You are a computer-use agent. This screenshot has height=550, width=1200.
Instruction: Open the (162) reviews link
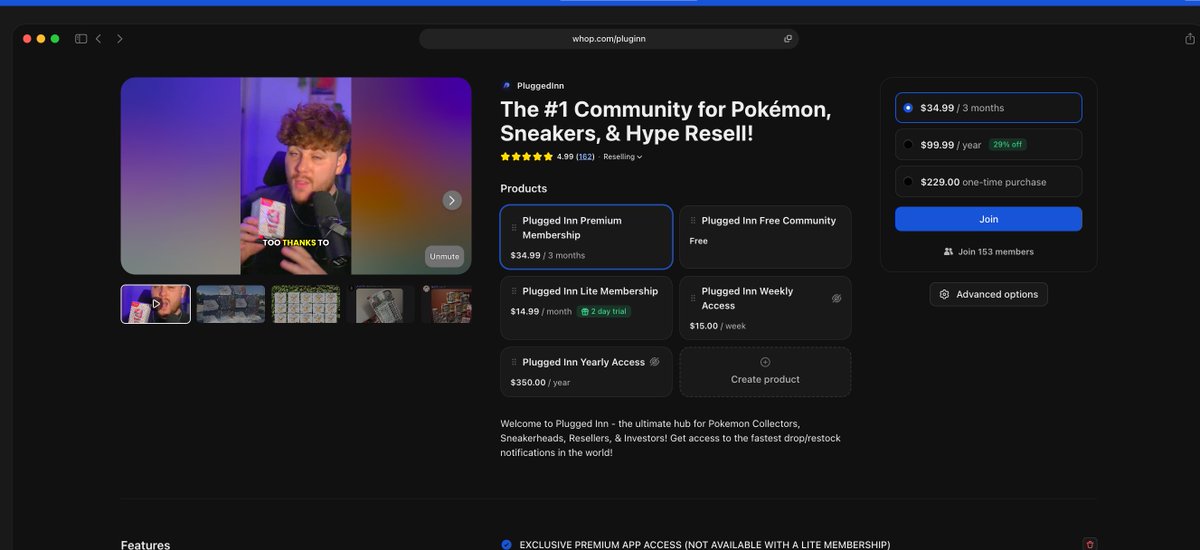click(585, 157)
